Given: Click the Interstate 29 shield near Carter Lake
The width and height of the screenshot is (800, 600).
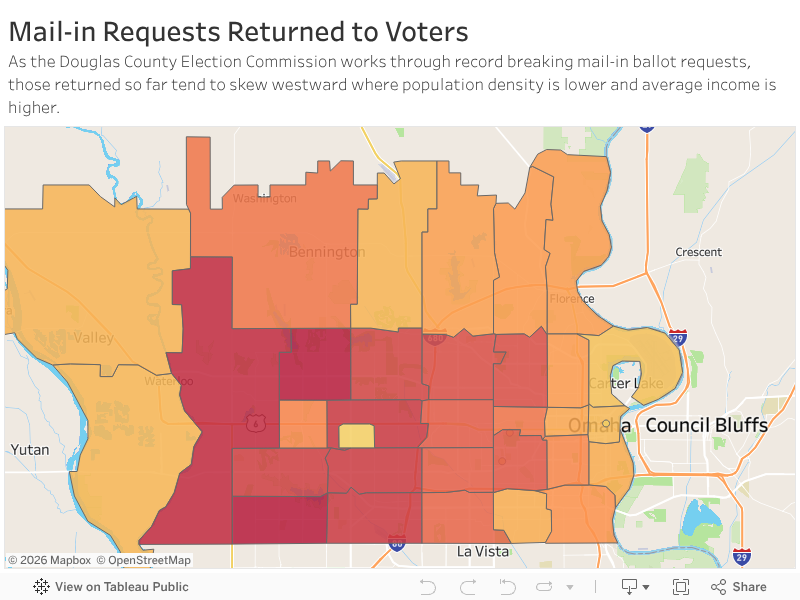Looking at the screenshot, I should [678, 338].
